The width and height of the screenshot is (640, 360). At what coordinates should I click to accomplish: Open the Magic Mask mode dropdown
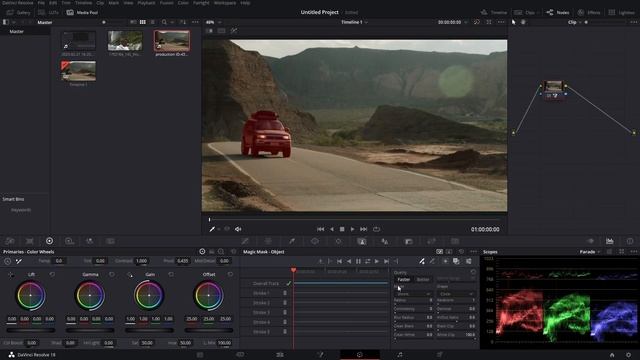(x=413, y=294)
